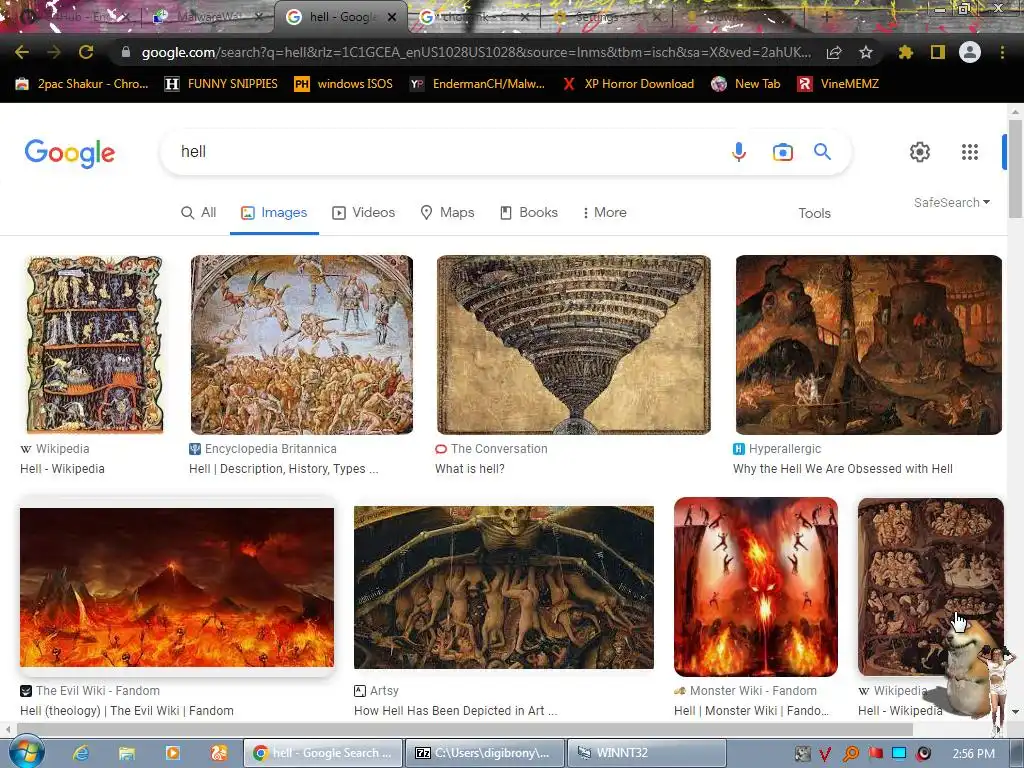This screenshot has width=1024, height=768.
Task: Open Google quick settings gear
Action: 920,152
